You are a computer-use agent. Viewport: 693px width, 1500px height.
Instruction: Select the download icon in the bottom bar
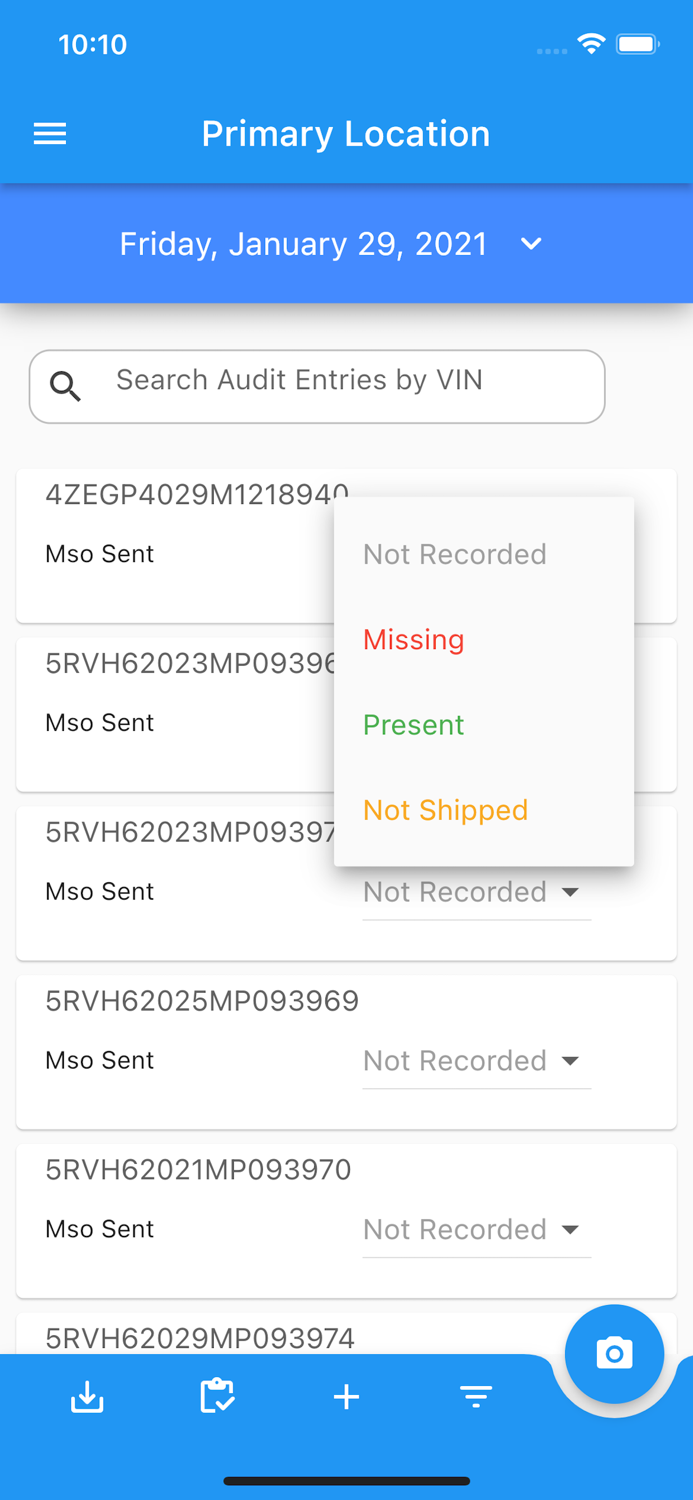tap(87, 1396)
